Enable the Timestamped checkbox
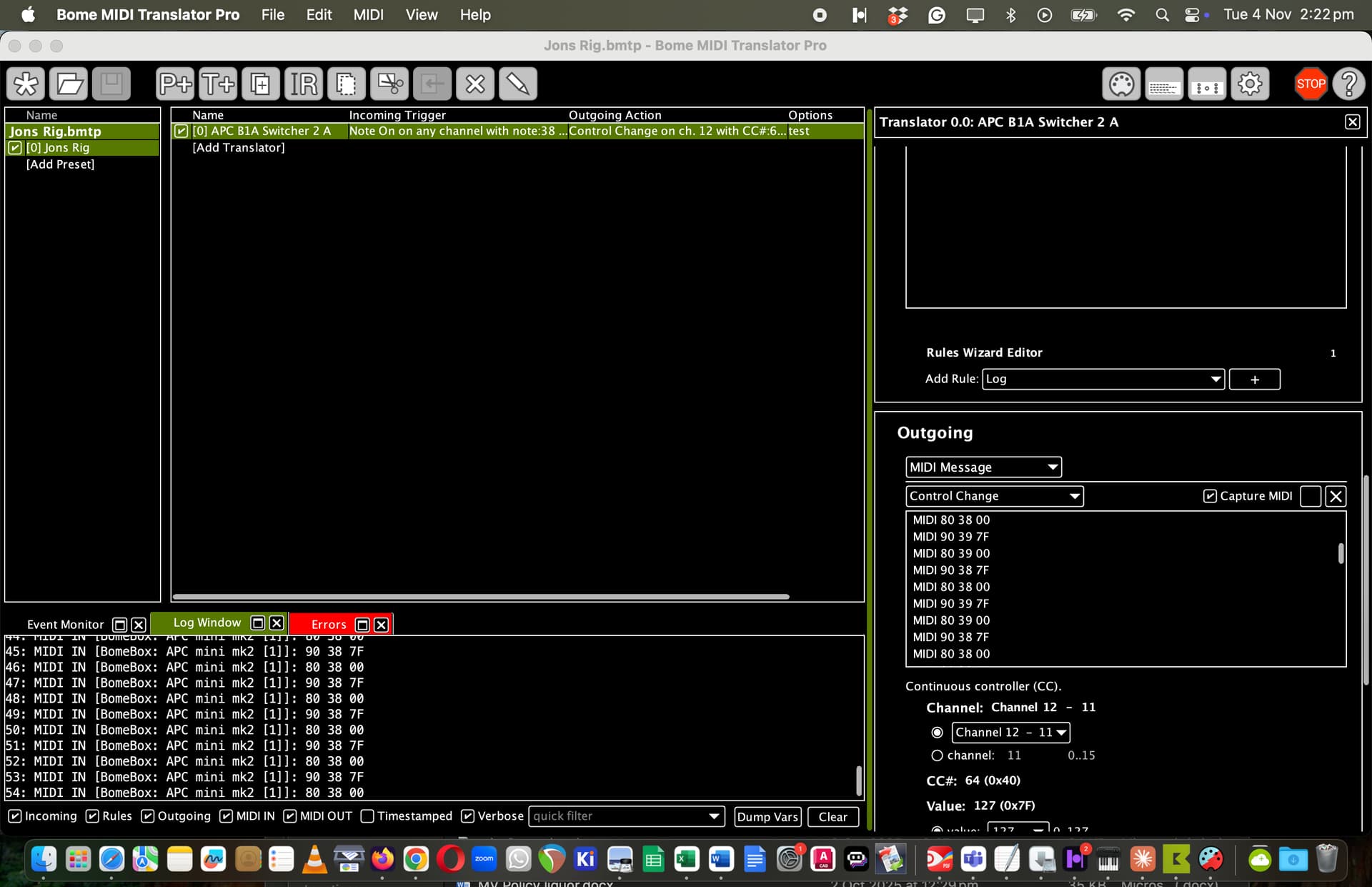Image resolution: width=1372 pixels, height=887 pixels. point(367,816)
